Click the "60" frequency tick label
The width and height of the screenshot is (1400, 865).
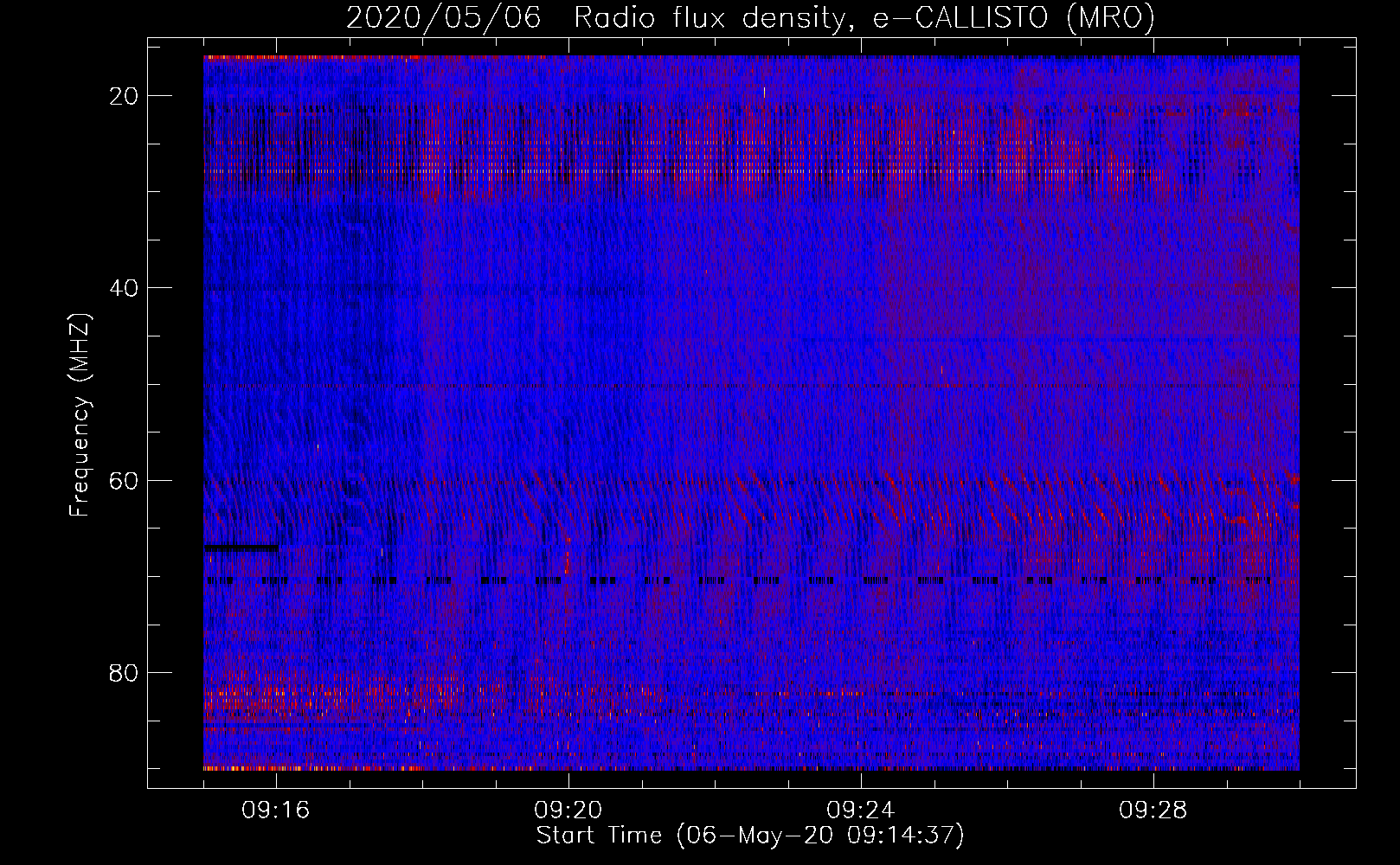(x=125, y=480)
